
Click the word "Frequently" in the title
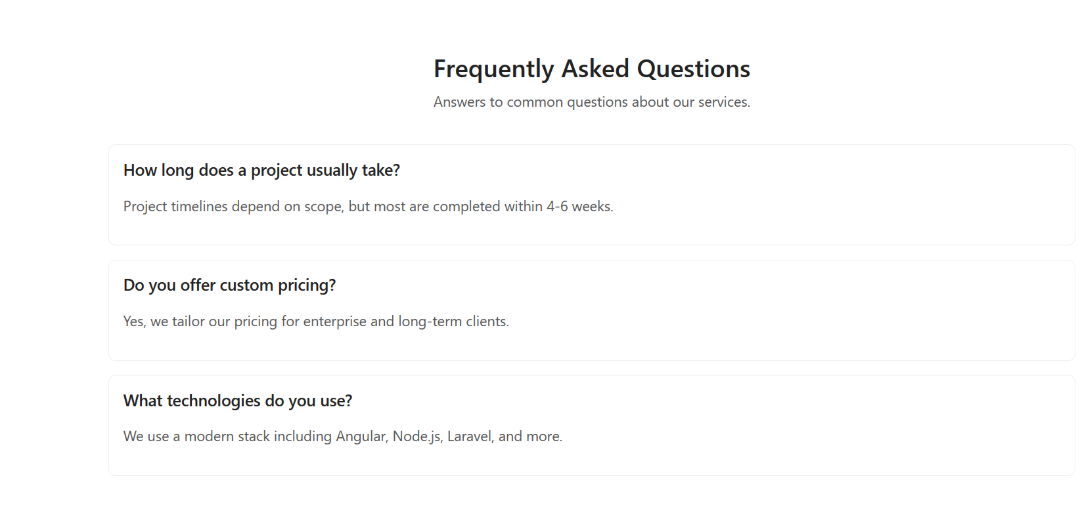(x=494, y=69)
